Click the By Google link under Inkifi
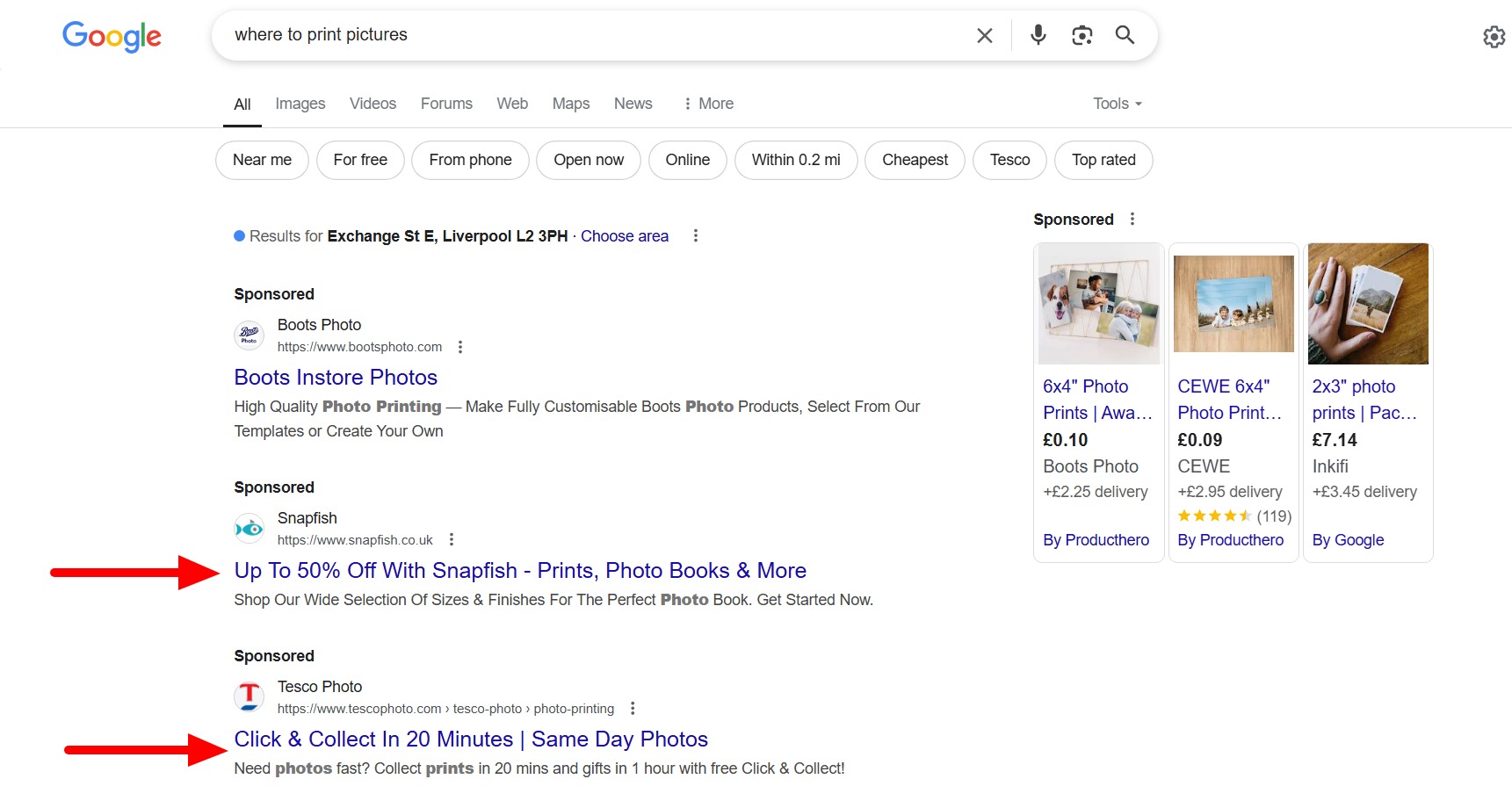The height and width of the screenshot is (808, 1512). [1348, 540]
